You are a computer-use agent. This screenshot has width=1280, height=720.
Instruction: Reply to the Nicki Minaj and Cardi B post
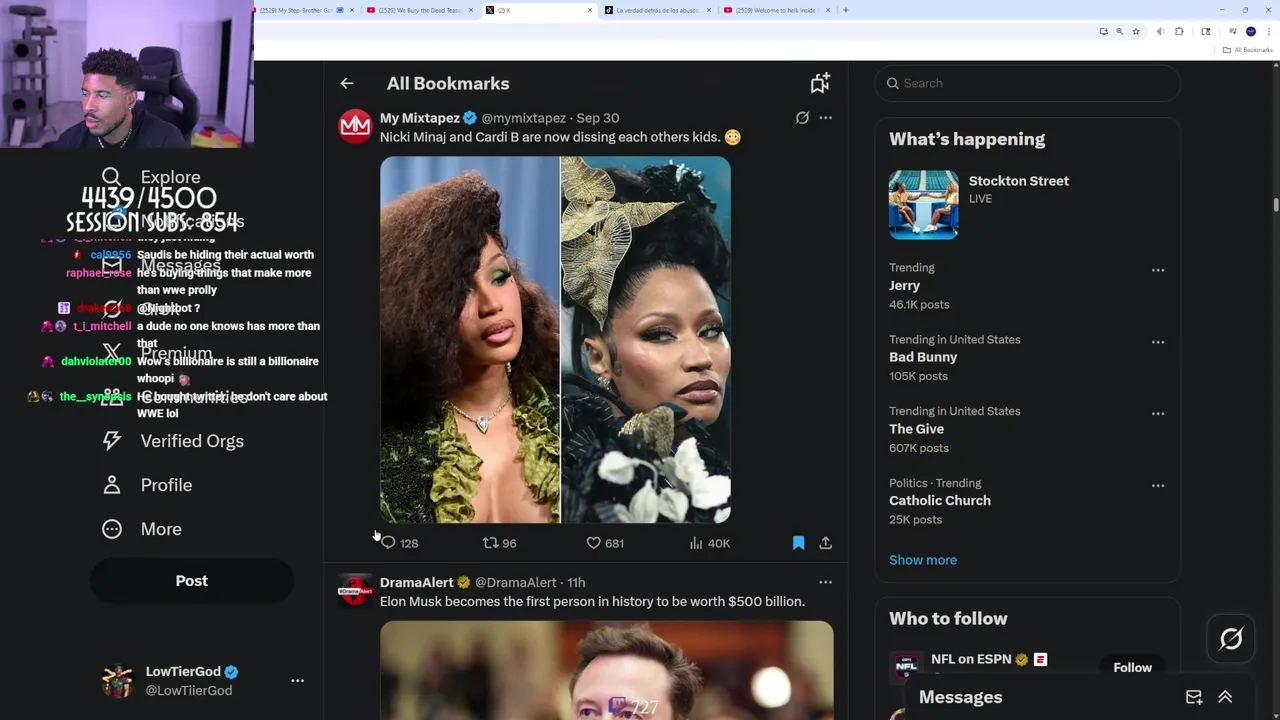tap(398, 543)
